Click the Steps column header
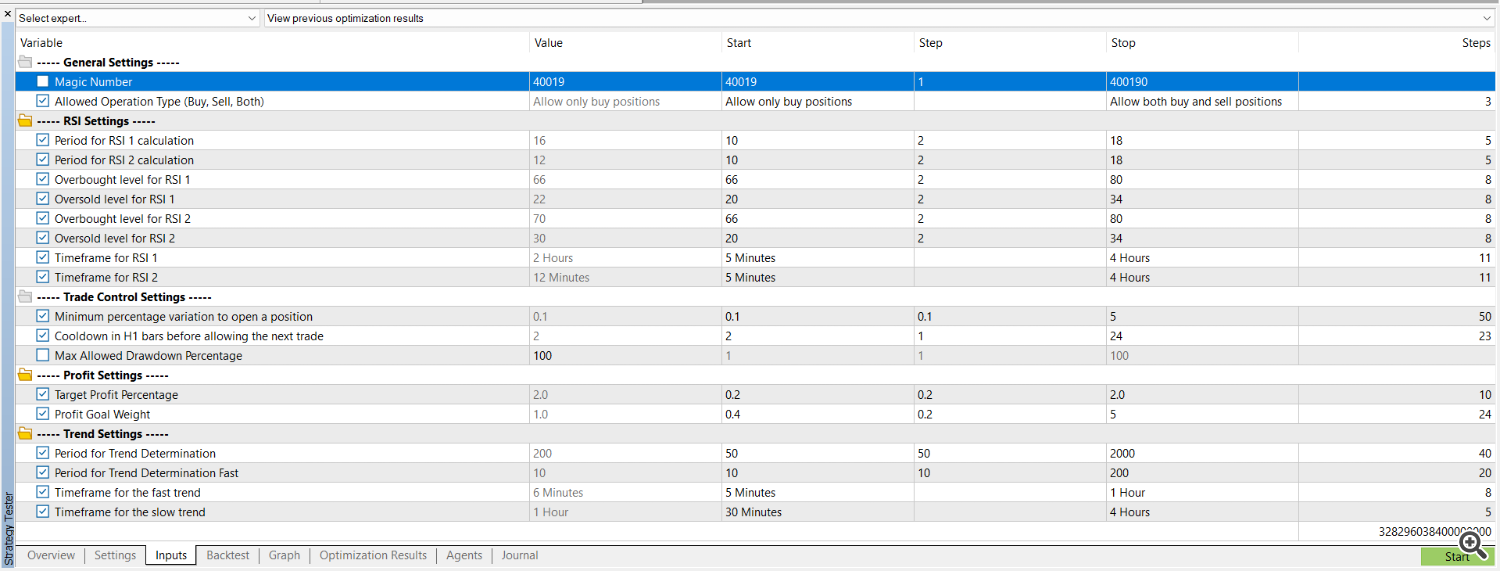This screenshot has width=1500, height=571. pos(1397,43)
